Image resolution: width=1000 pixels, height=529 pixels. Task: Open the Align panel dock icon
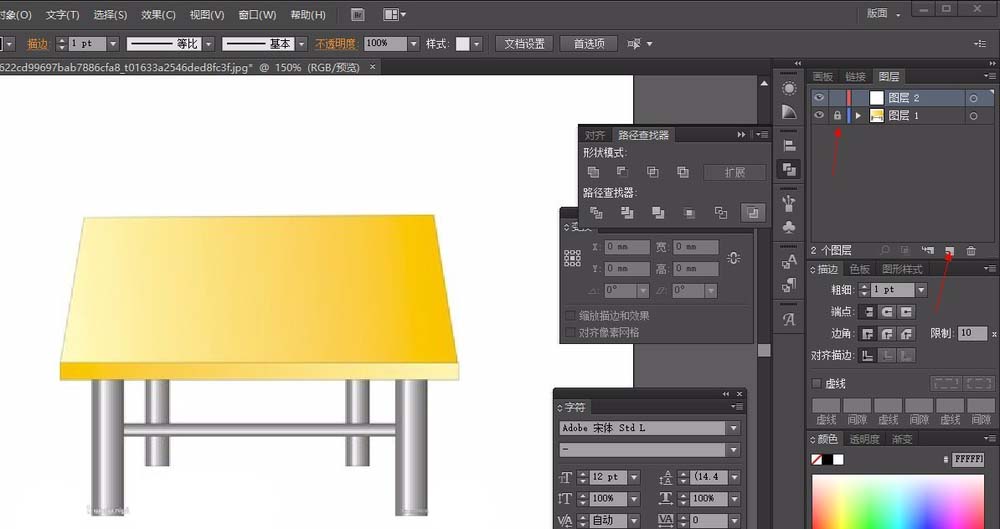tap(790, 145)
